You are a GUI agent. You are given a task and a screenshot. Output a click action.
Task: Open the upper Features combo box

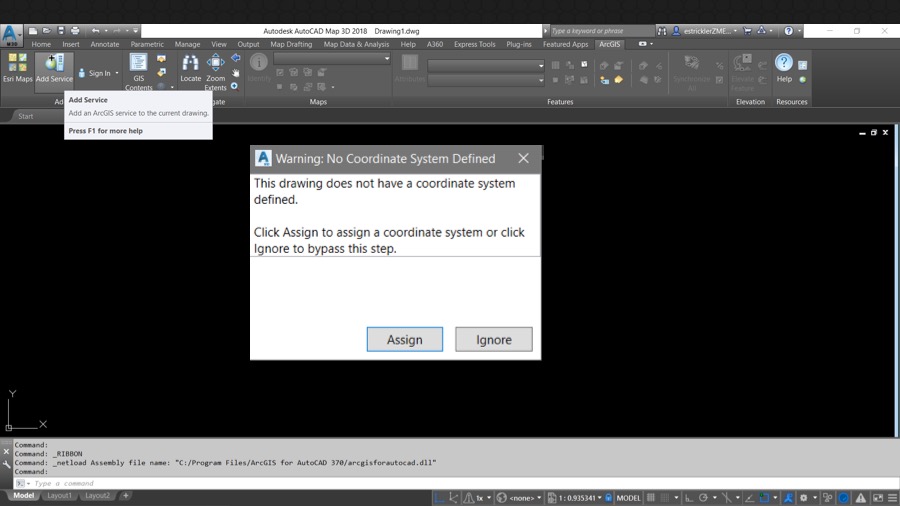tap(486, 65)
